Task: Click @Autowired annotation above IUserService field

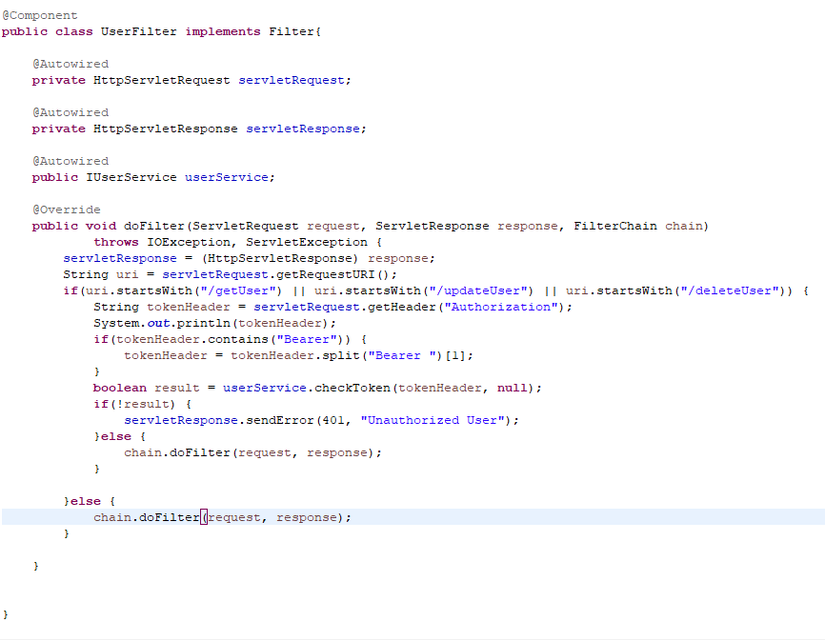Action: click(71, 161)
